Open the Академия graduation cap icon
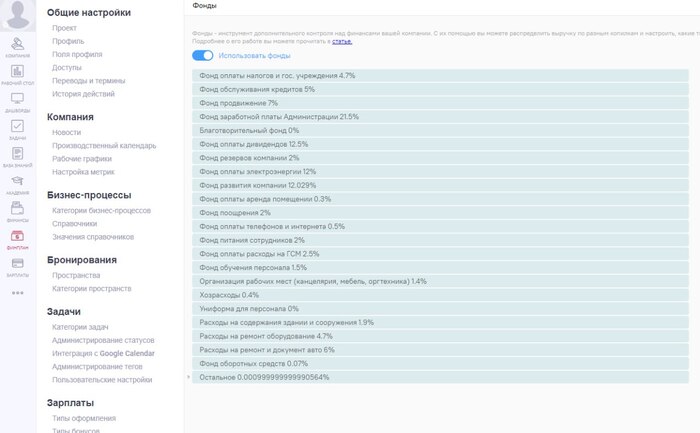Viewport: 700px width, 433px height. 17,181
